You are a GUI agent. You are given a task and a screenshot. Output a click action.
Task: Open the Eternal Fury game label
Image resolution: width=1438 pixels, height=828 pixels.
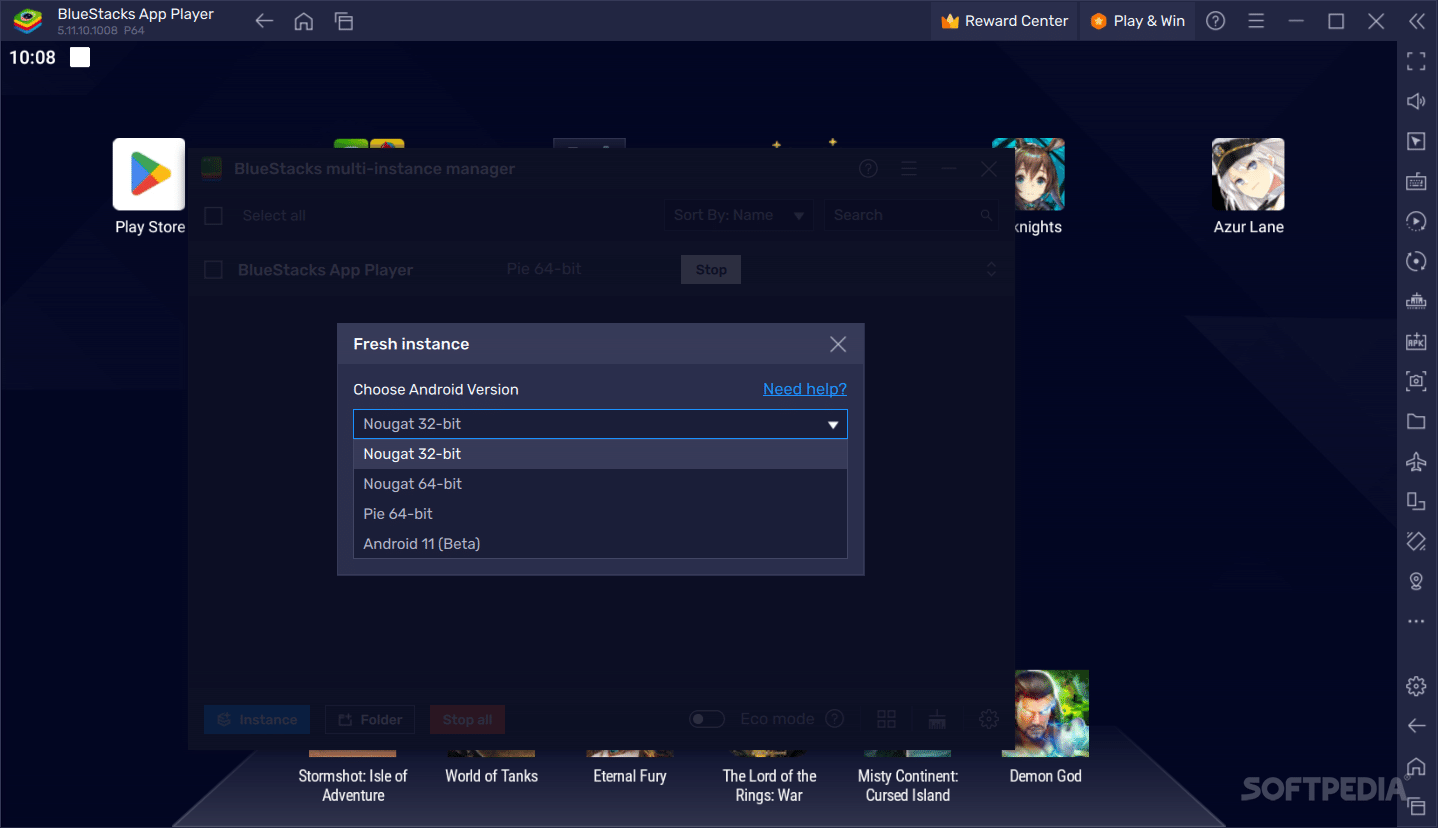click(630, 776)
